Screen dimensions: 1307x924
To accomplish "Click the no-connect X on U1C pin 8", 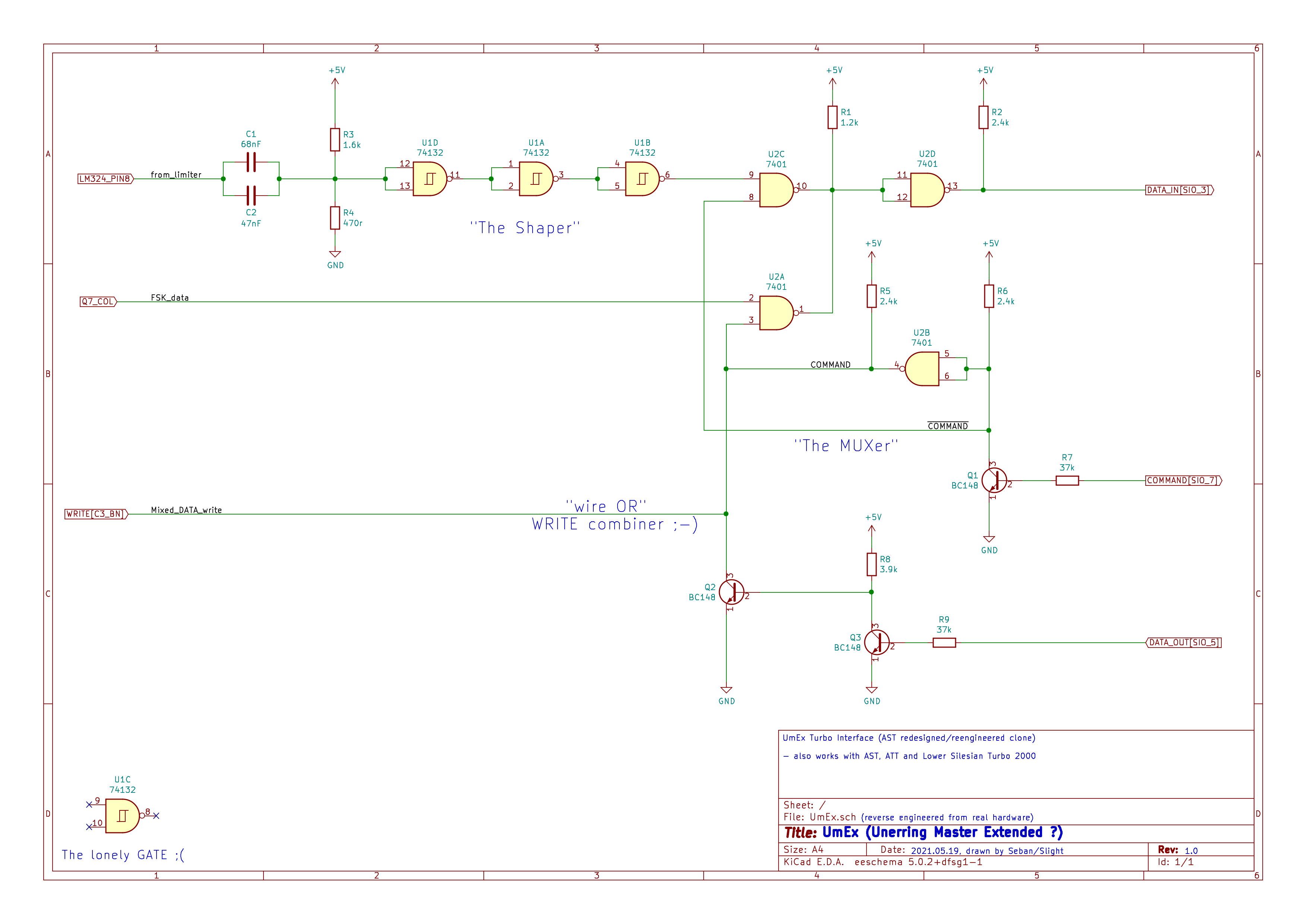I will pos(156,815).
